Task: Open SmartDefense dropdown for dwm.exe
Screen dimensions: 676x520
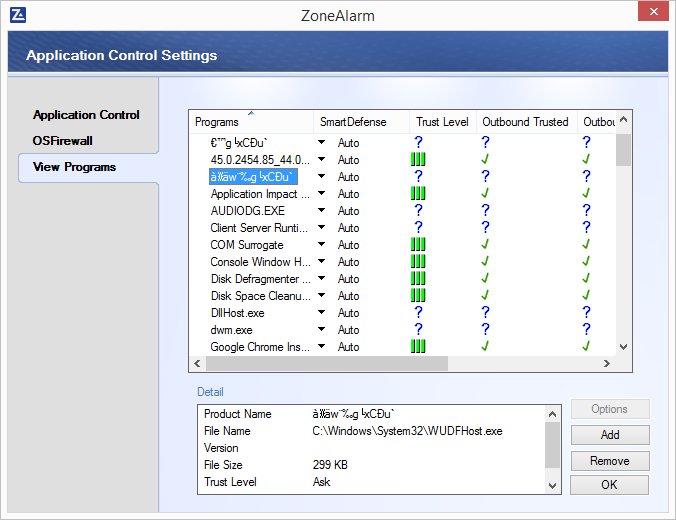Action: pyautogui.click(x=321, y=329)
